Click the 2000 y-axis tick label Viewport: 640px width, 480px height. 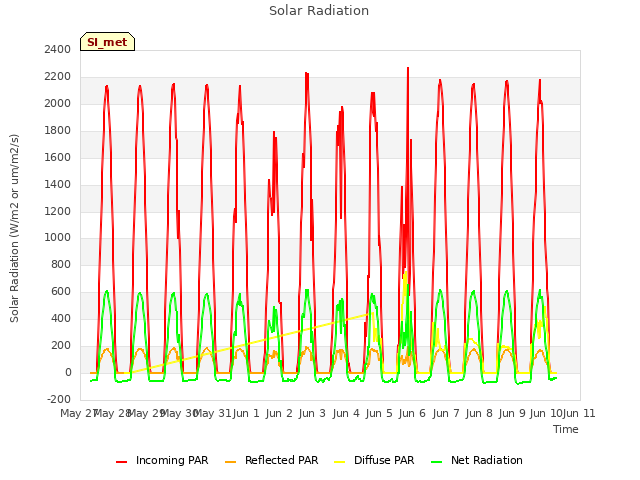(x=58, y=104)
